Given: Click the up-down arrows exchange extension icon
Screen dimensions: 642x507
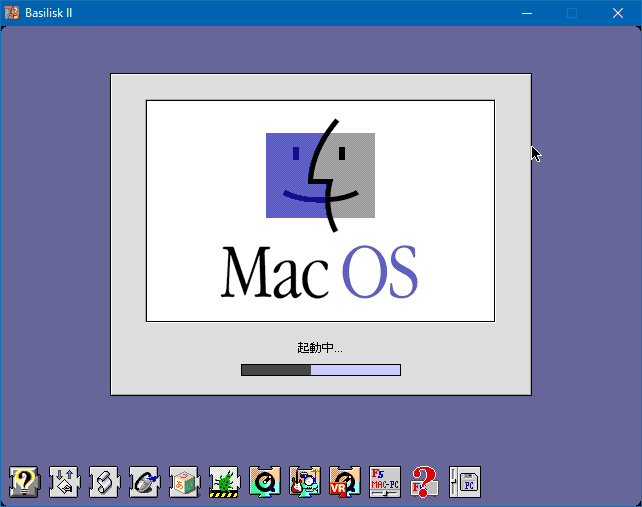Looking at the screenshot, I should tap(64, 482).
